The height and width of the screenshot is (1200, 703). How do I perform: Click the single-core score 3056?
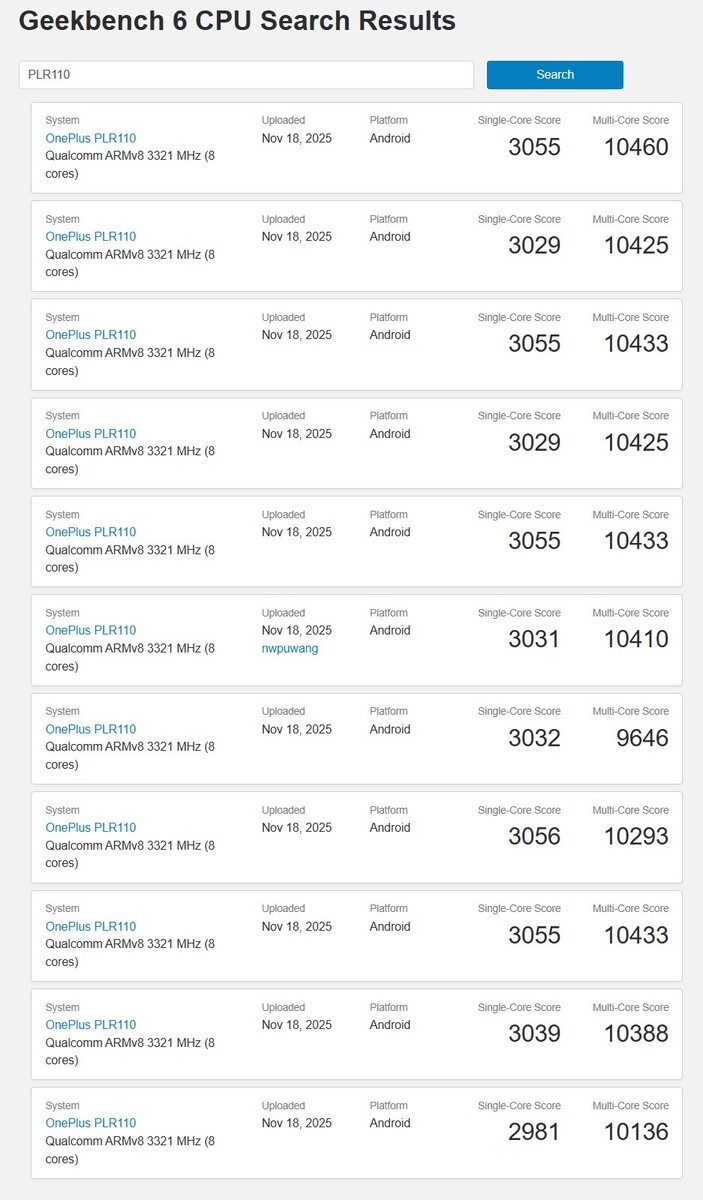point(534,837)
